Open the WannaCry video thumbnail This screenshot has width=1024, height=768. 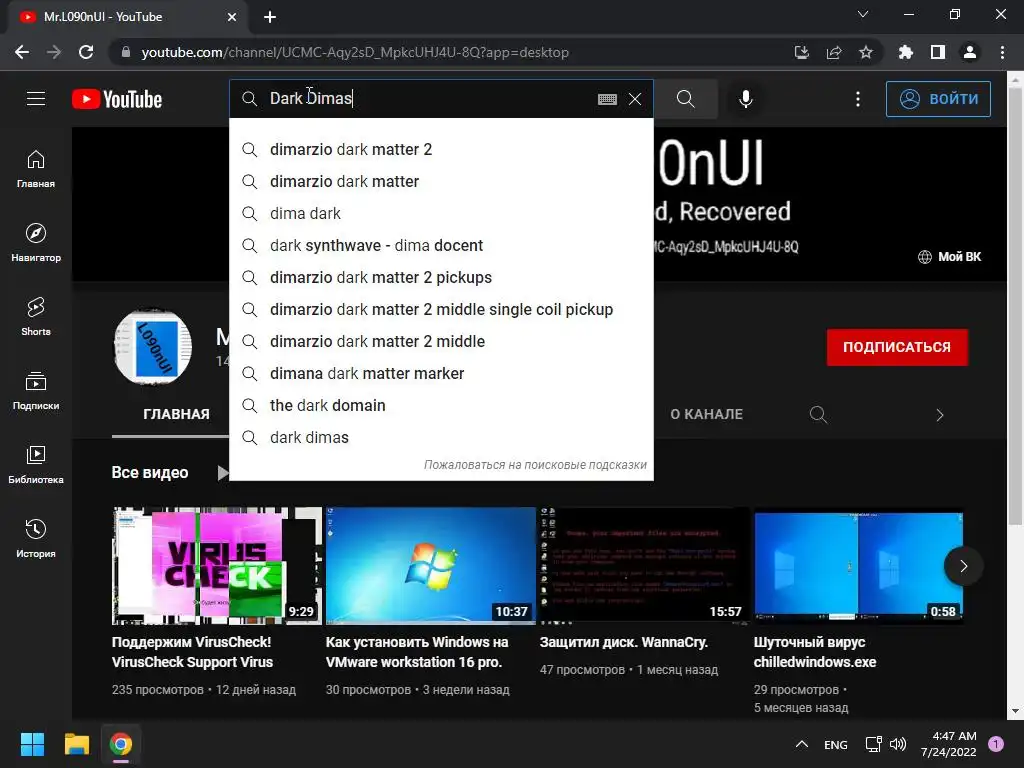click(644, 566)
